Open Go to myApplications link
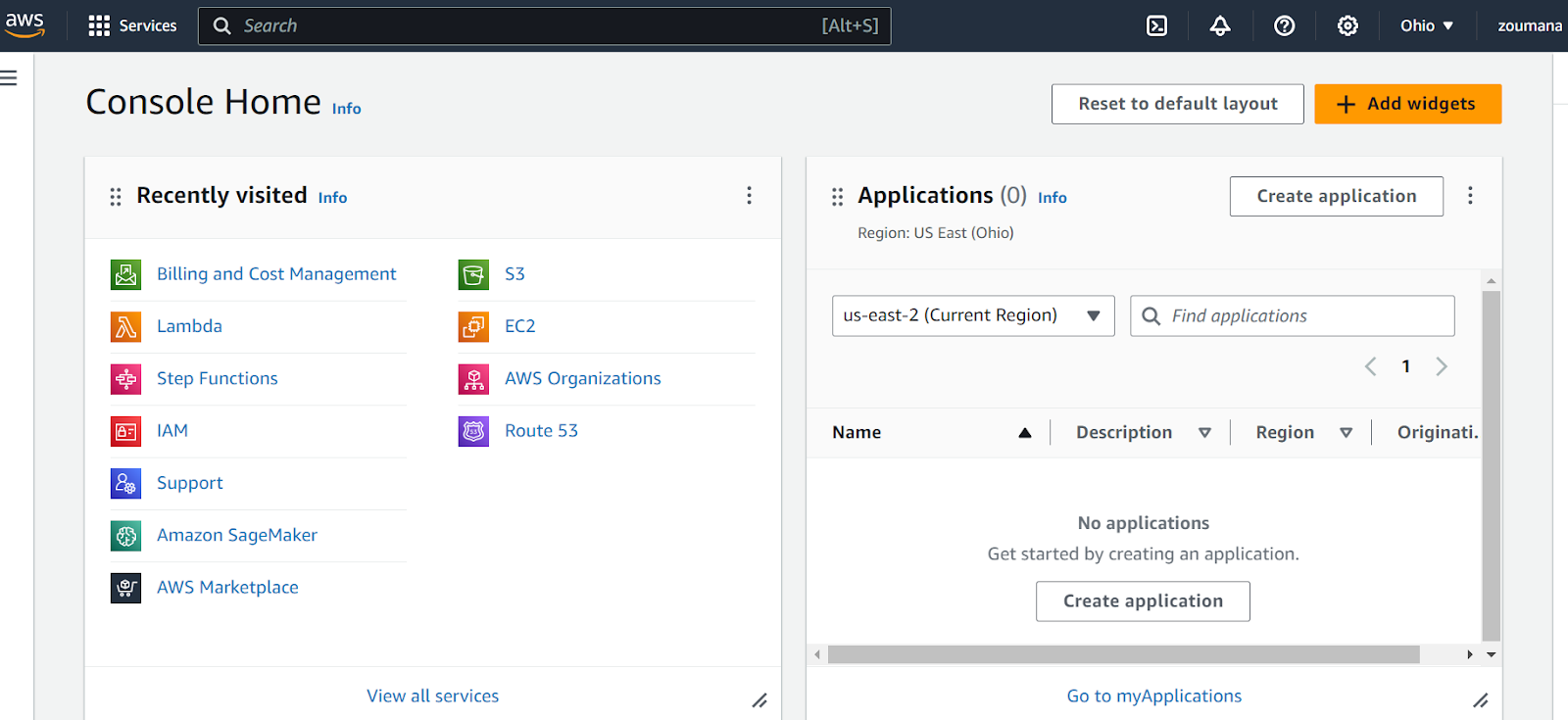Image resolution: width=1568 pixels, height=720 pixels. coord(1154,696)
